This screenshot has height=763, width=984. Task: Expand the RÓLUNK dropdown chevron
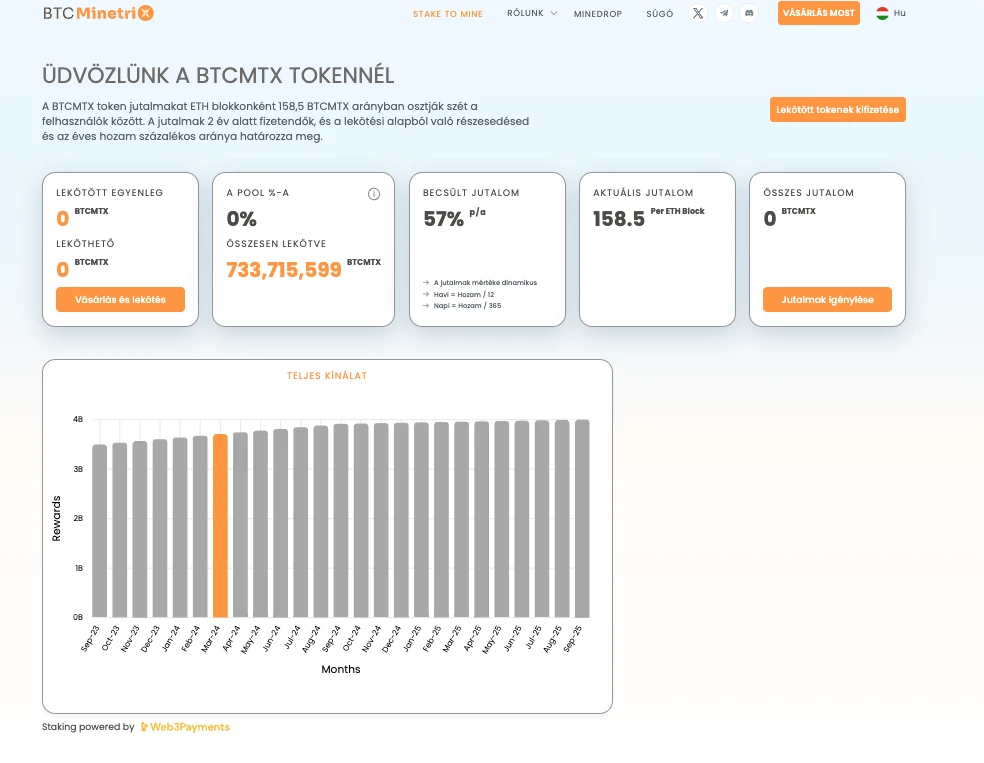[554, 13]
